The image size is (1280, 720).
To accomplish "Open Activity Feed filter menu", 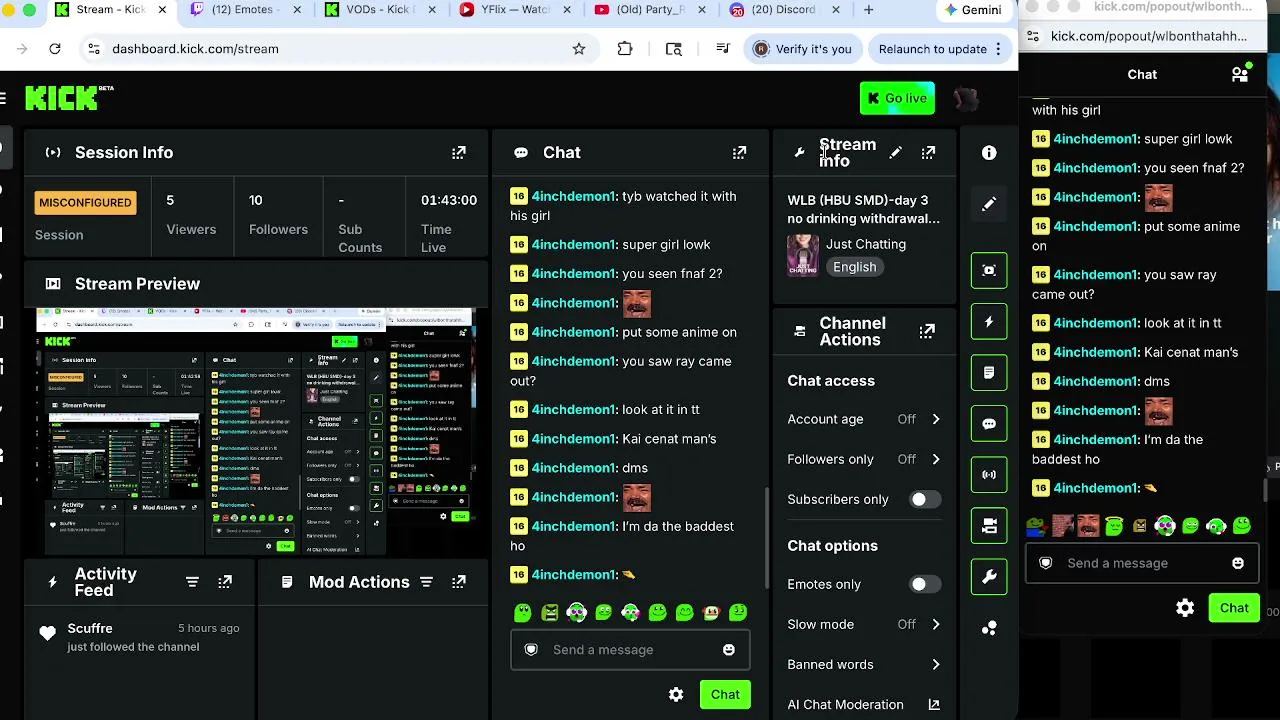I will tap(193, 582).
